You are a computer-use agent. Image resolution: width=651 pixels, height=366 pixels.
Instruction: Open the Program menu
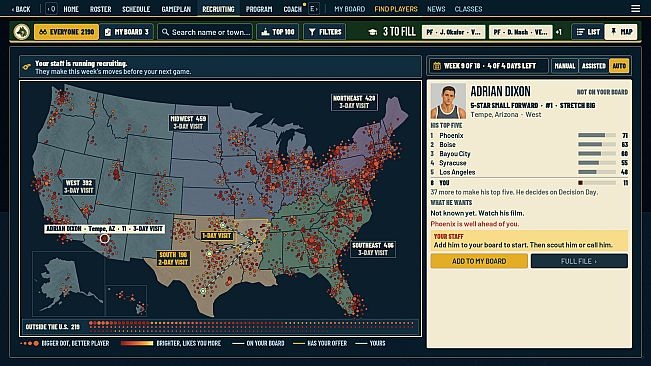coord(259,9)
